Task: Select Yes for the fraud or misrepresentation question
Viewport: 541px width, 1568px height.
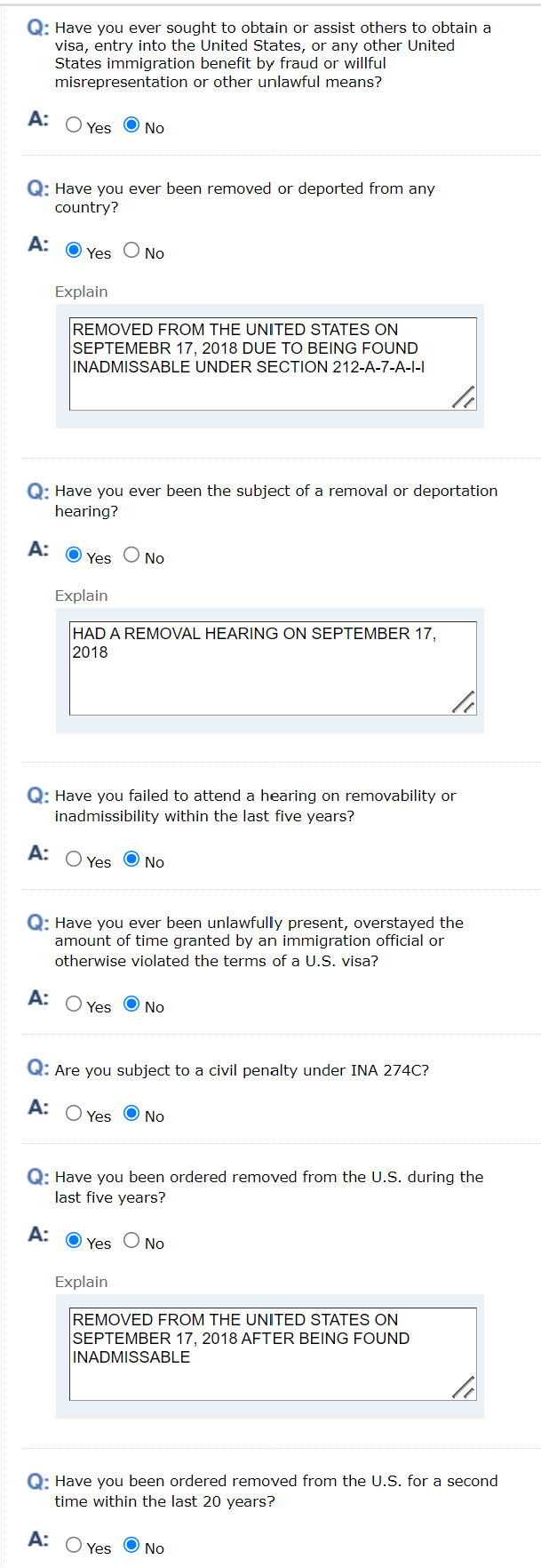Action: click(x=74, y=125)
